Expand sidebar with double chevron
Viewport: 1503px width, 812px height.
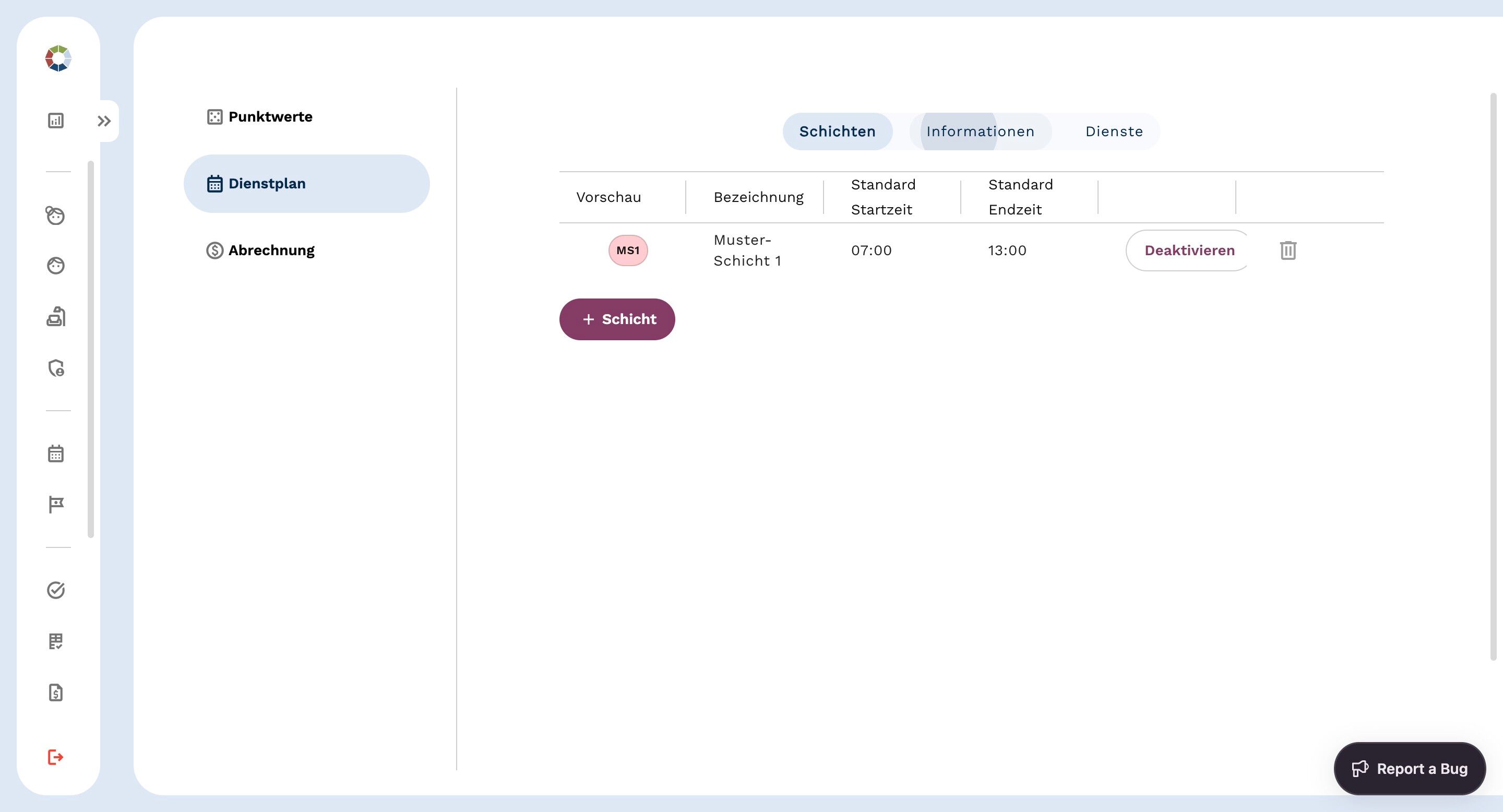[x=104, y=122]
